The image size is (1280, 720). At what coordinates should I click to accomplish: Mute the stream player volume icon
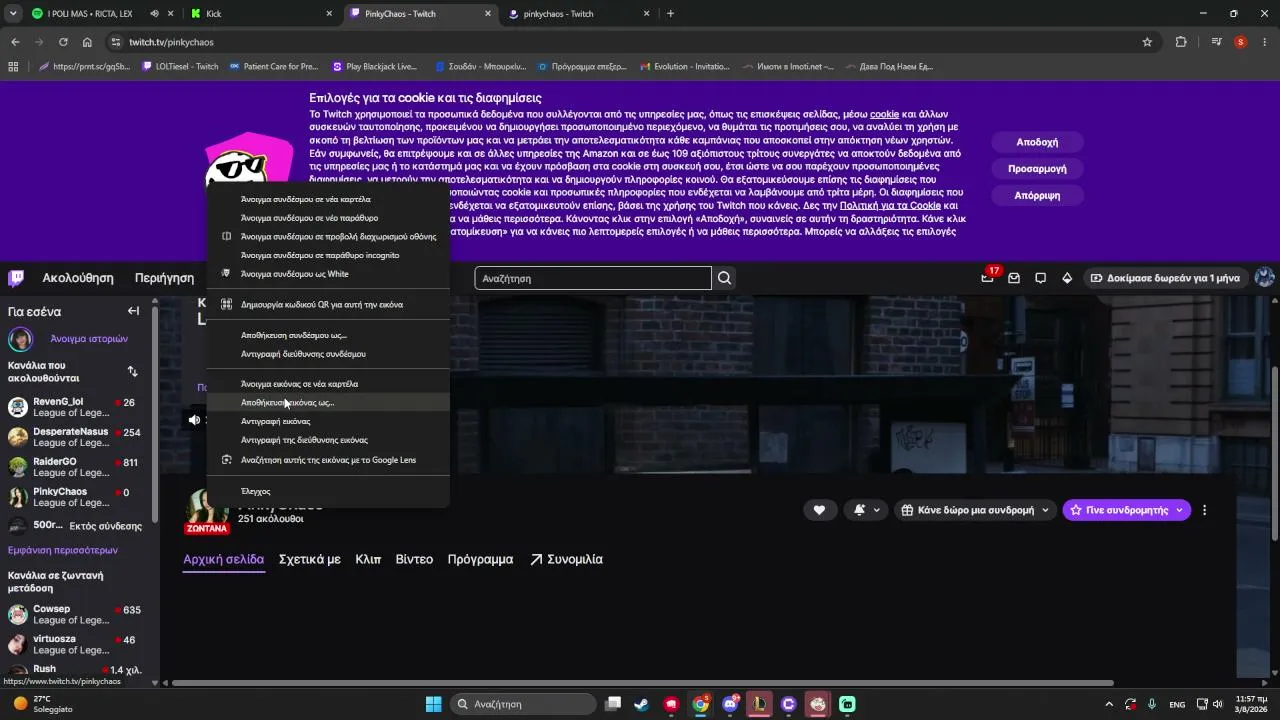195,420
